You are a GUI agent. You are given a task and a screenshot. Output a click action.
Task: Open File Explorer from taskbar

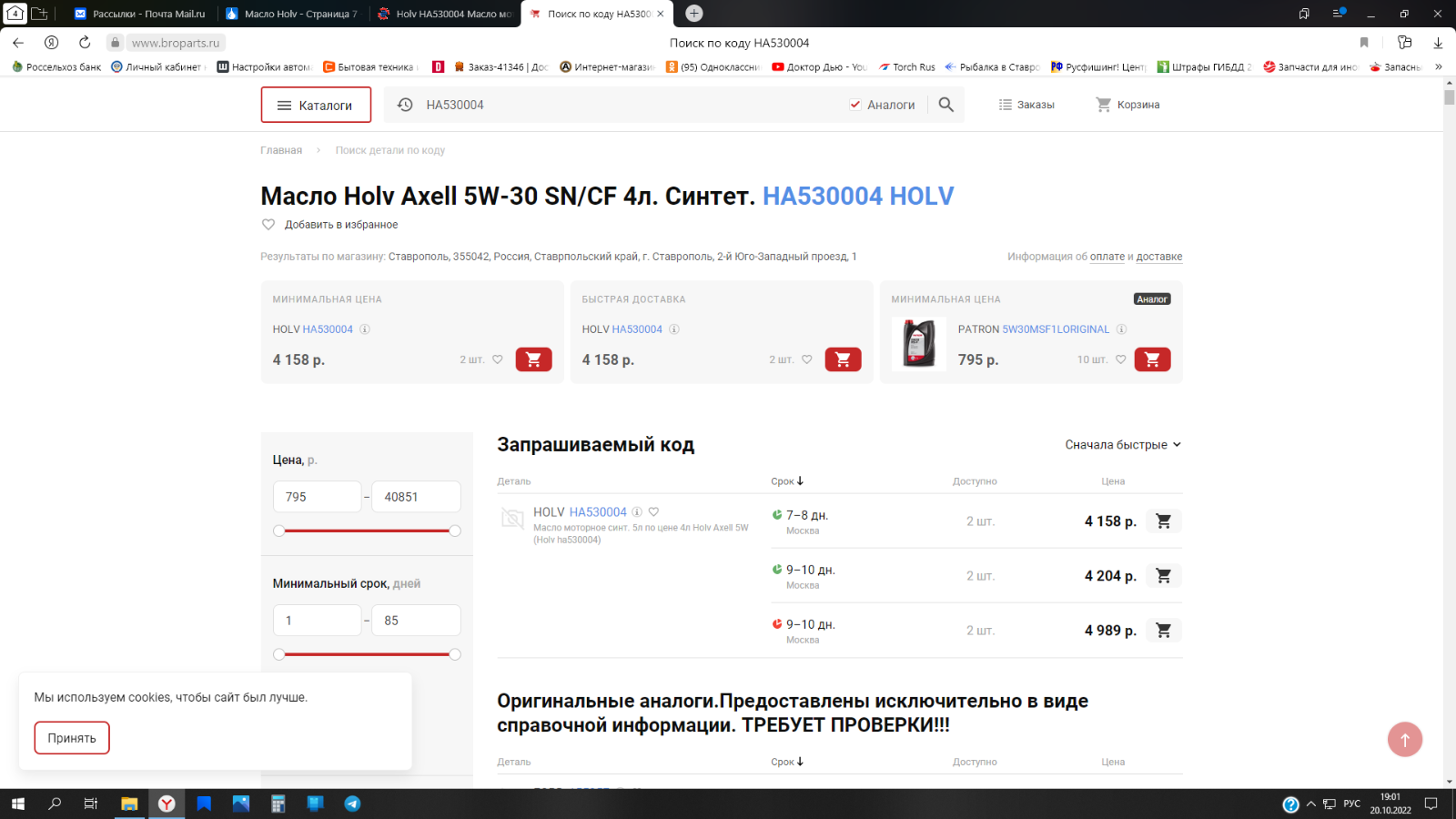(129, 804)
